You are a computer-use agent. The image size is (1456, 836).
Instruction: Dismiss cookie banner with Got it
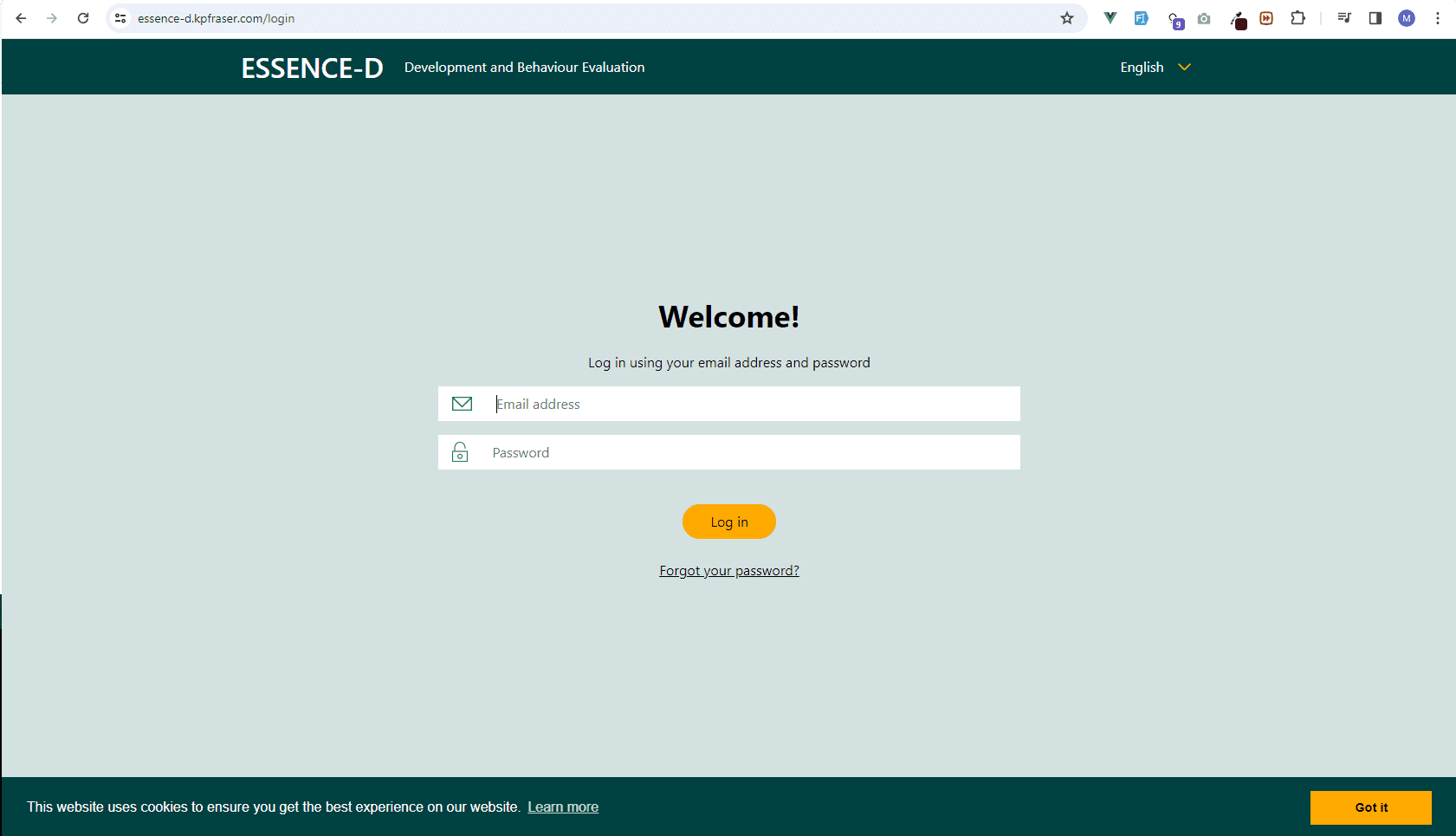1370,807
